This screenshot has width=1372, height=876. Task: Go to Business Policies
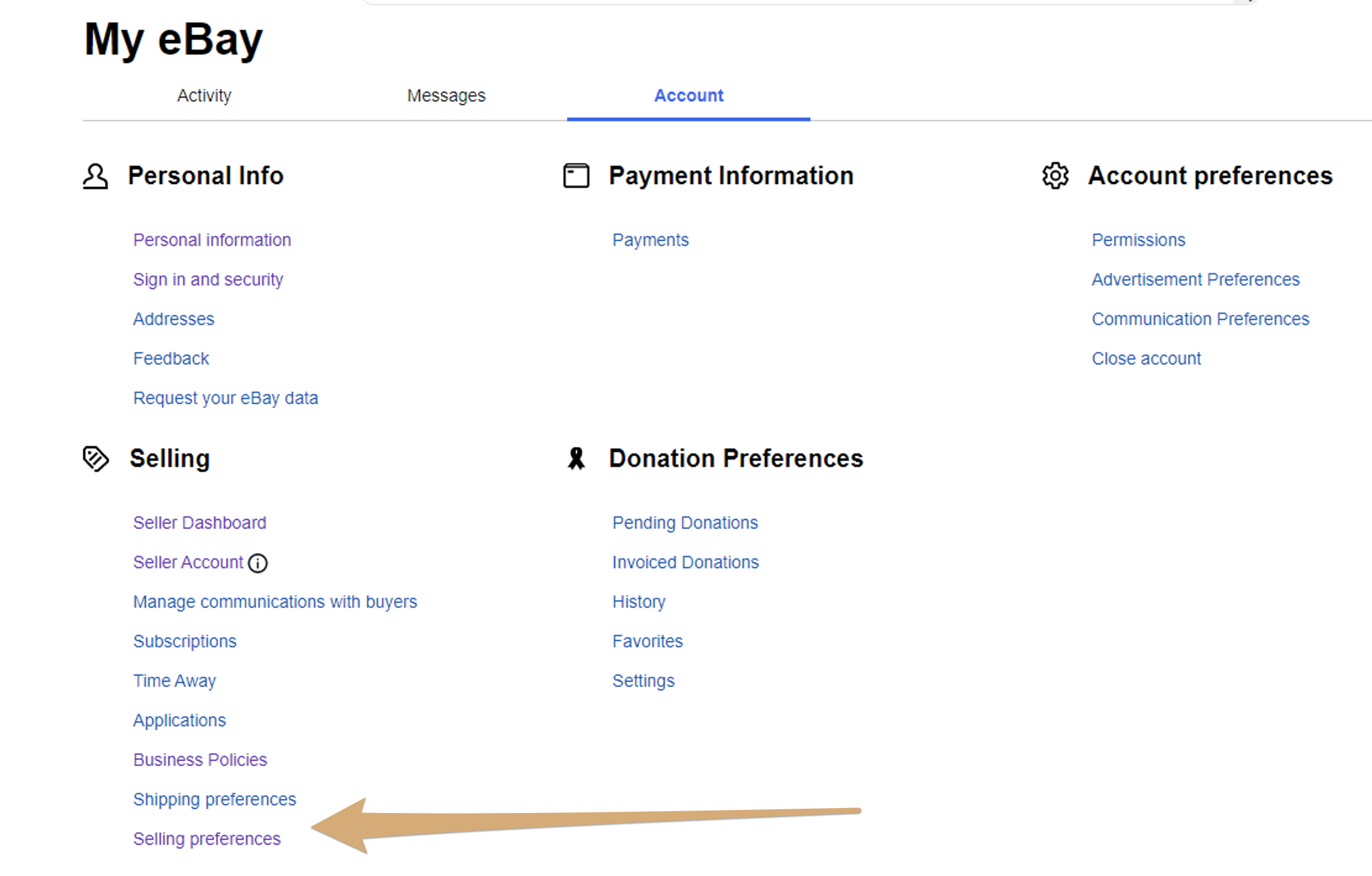[x=200, y=760]
